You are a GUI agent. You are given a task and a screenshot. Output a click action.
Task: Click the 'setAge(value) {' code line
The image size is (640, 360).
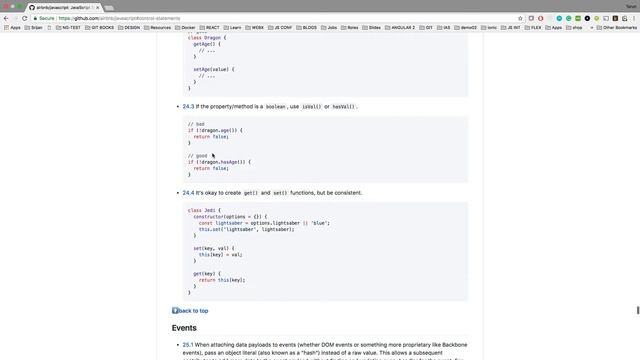point(214,69)
